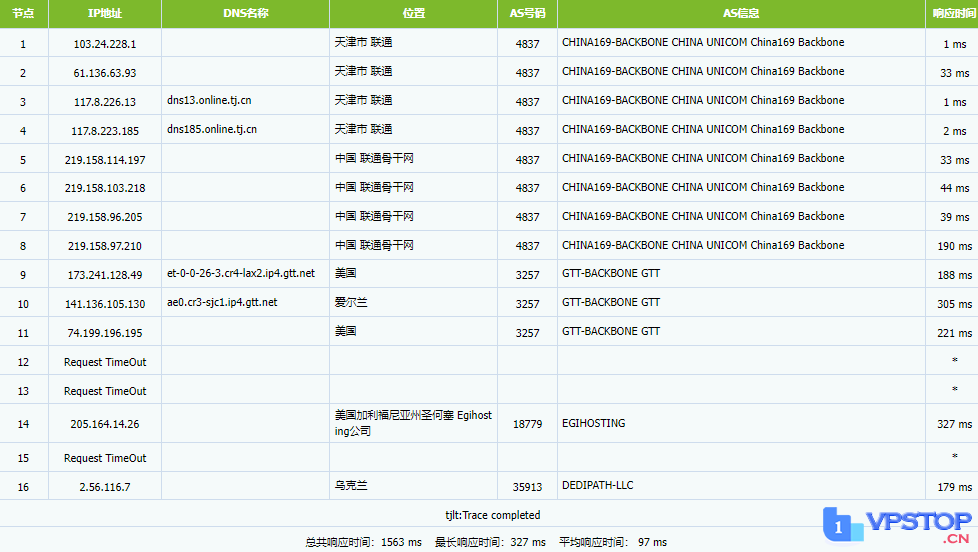
Task: Select IP address 103.24.228.1
Action: point(105,44)
